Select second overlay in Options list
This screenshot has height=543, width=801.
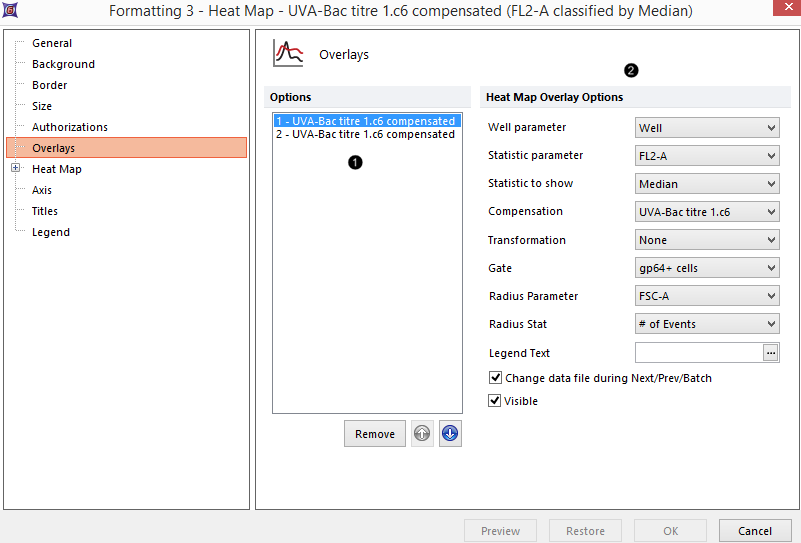(365, 134)
